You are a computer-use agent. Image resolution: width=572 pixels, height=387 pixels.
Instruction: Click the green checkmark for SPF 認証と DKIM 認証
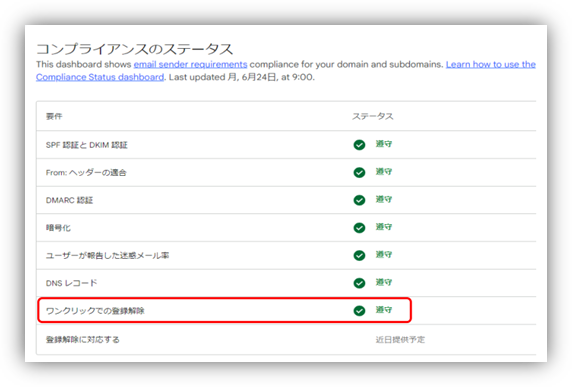(359, 145)
